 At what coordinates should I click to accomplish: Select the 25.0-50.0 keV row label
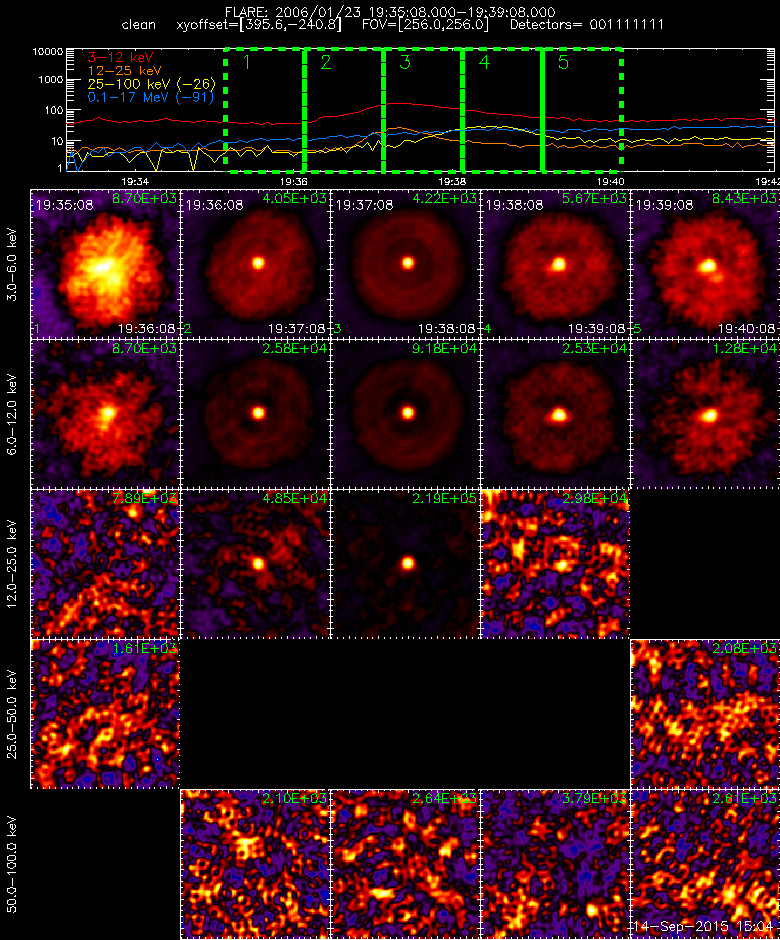pyautogui.click(x=12, y=715)
